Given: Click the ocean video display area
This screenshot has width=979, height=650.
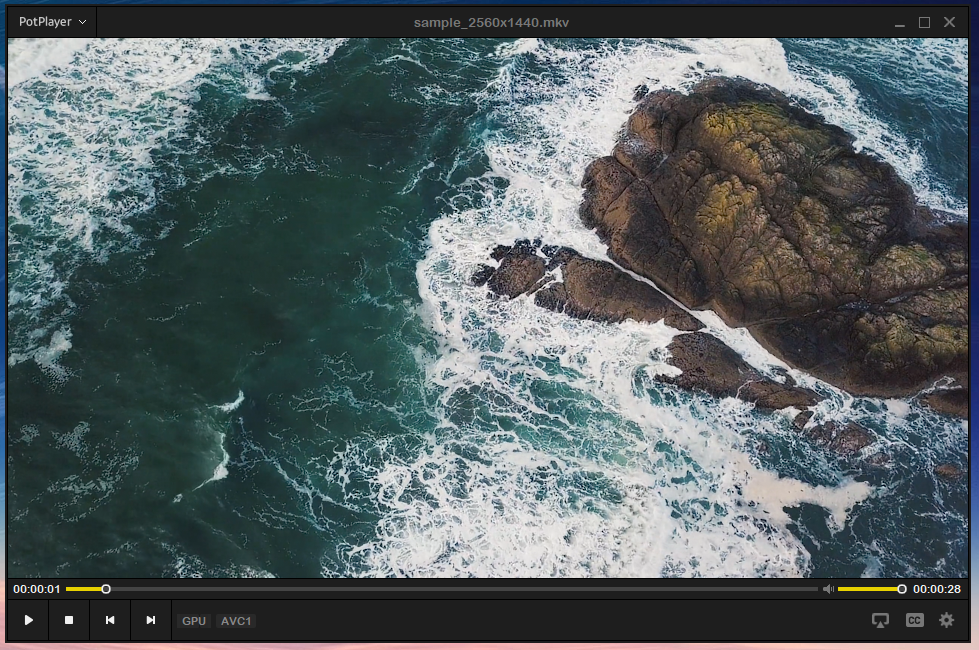Looking at the screenshot, I should pyautogui.click(x=488, y=308).
